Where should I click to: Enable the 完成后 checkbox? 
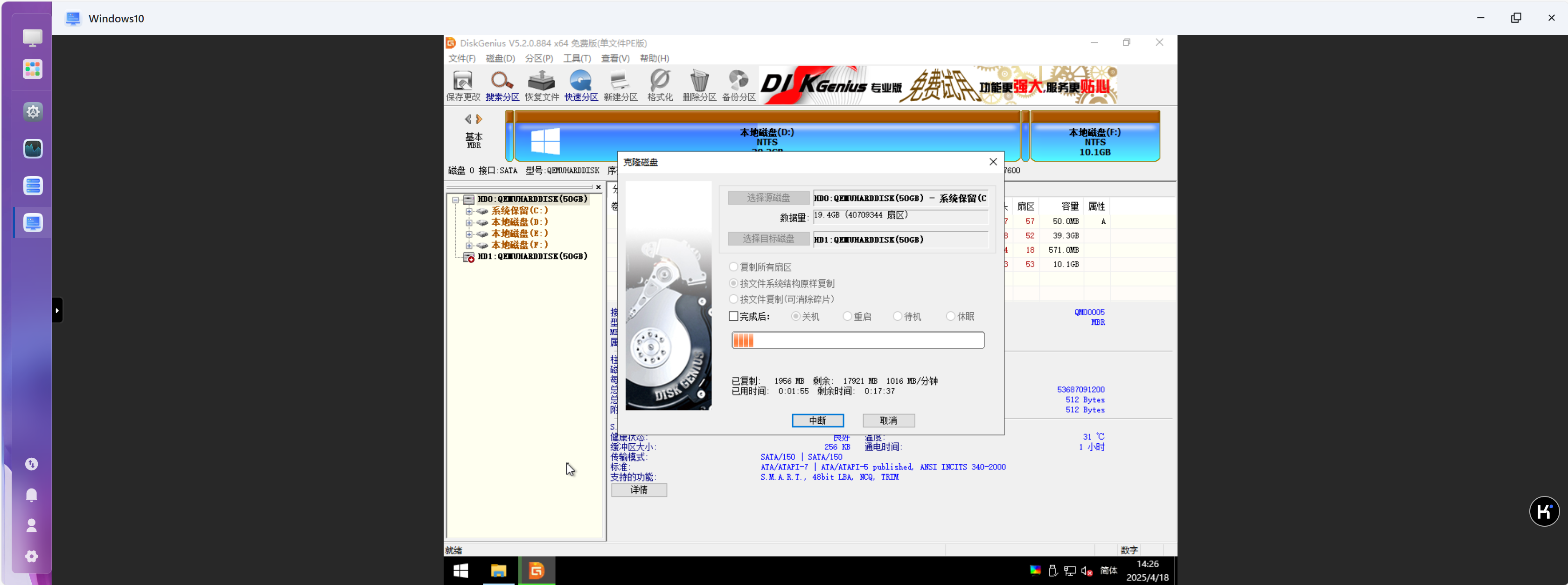(x=733, y=317)
